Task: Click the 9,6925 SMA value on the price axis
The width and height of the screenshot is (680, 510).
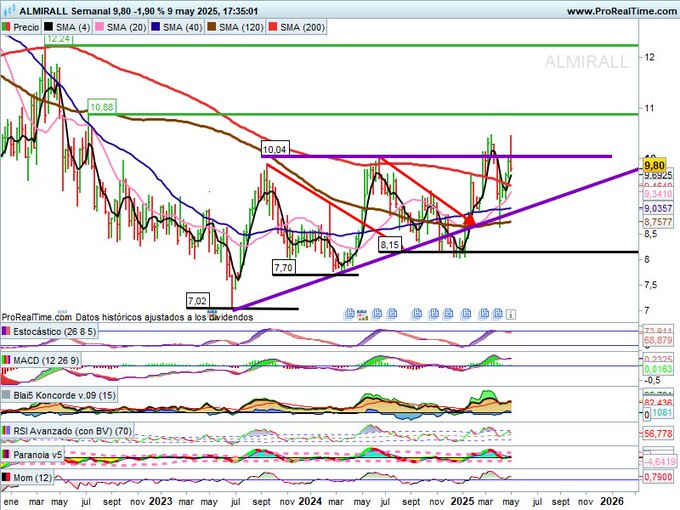Action: 658,176
